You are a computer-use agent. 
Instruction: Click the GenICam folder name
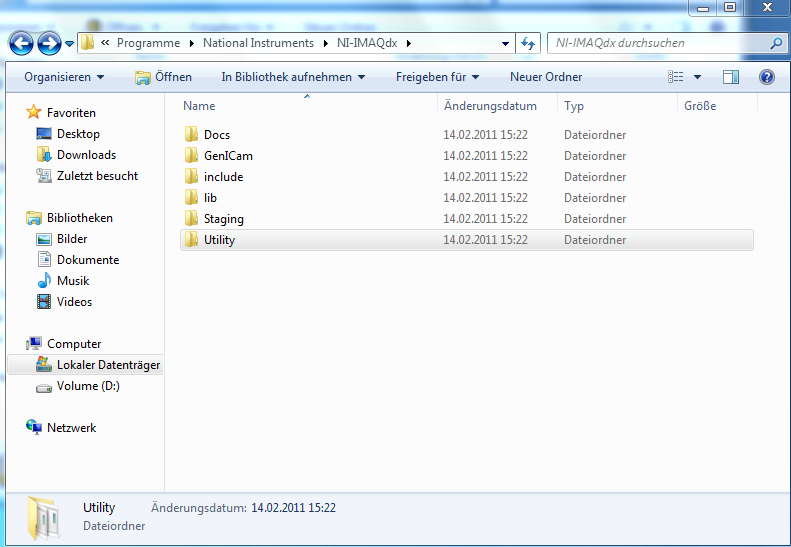(x=228, y=156)
